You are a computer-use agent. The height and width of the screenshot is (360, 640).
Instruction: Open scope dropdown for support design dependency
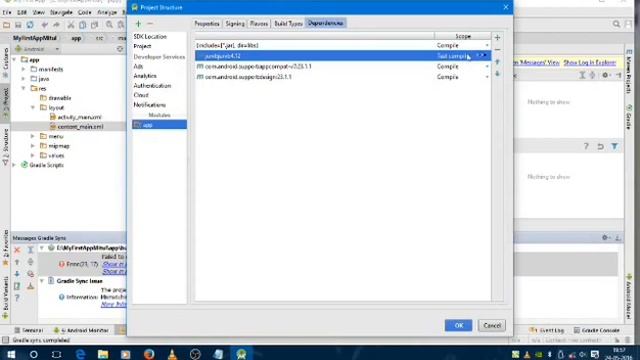click(487, 77)
